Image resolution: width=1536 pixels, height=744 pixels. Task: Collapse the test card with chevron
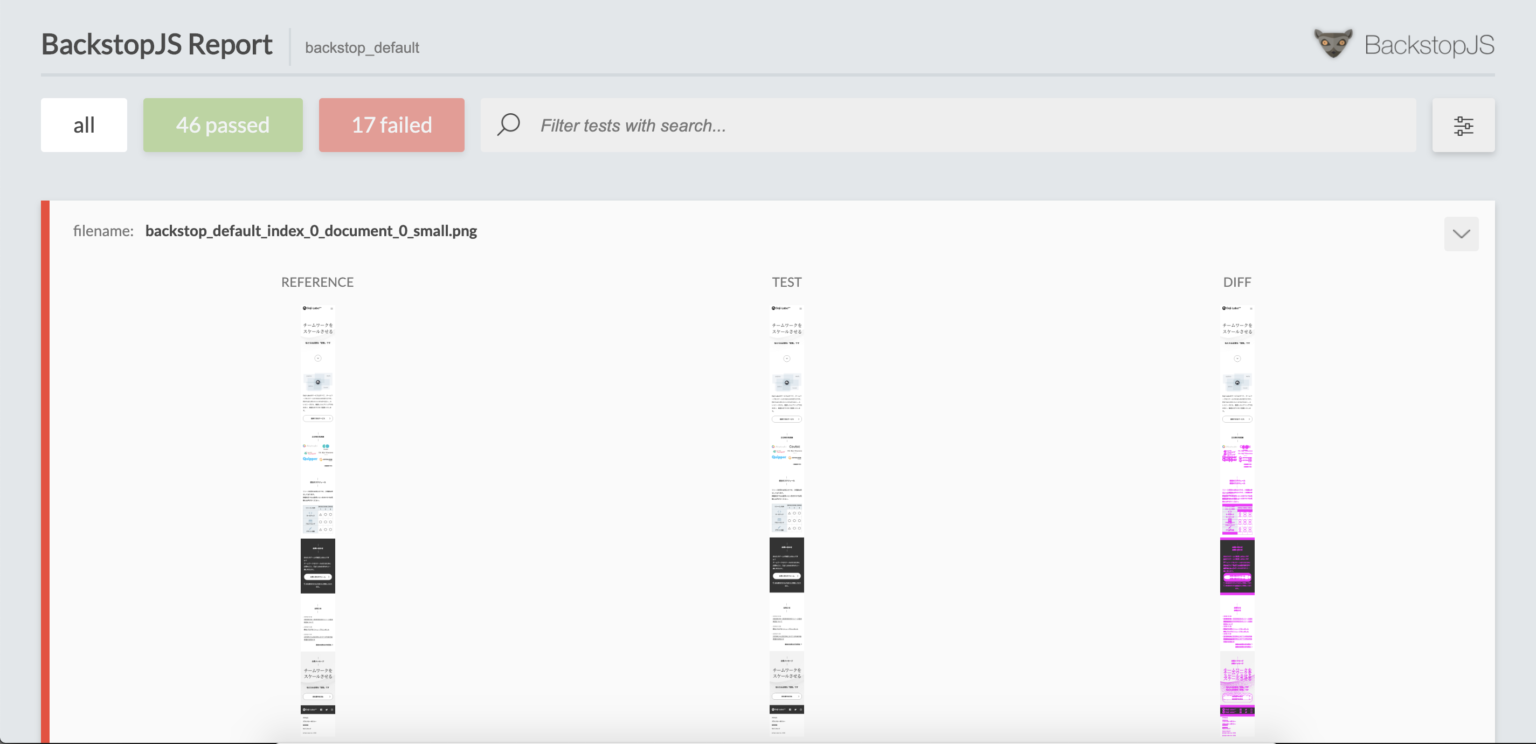tap(1461, 234)
